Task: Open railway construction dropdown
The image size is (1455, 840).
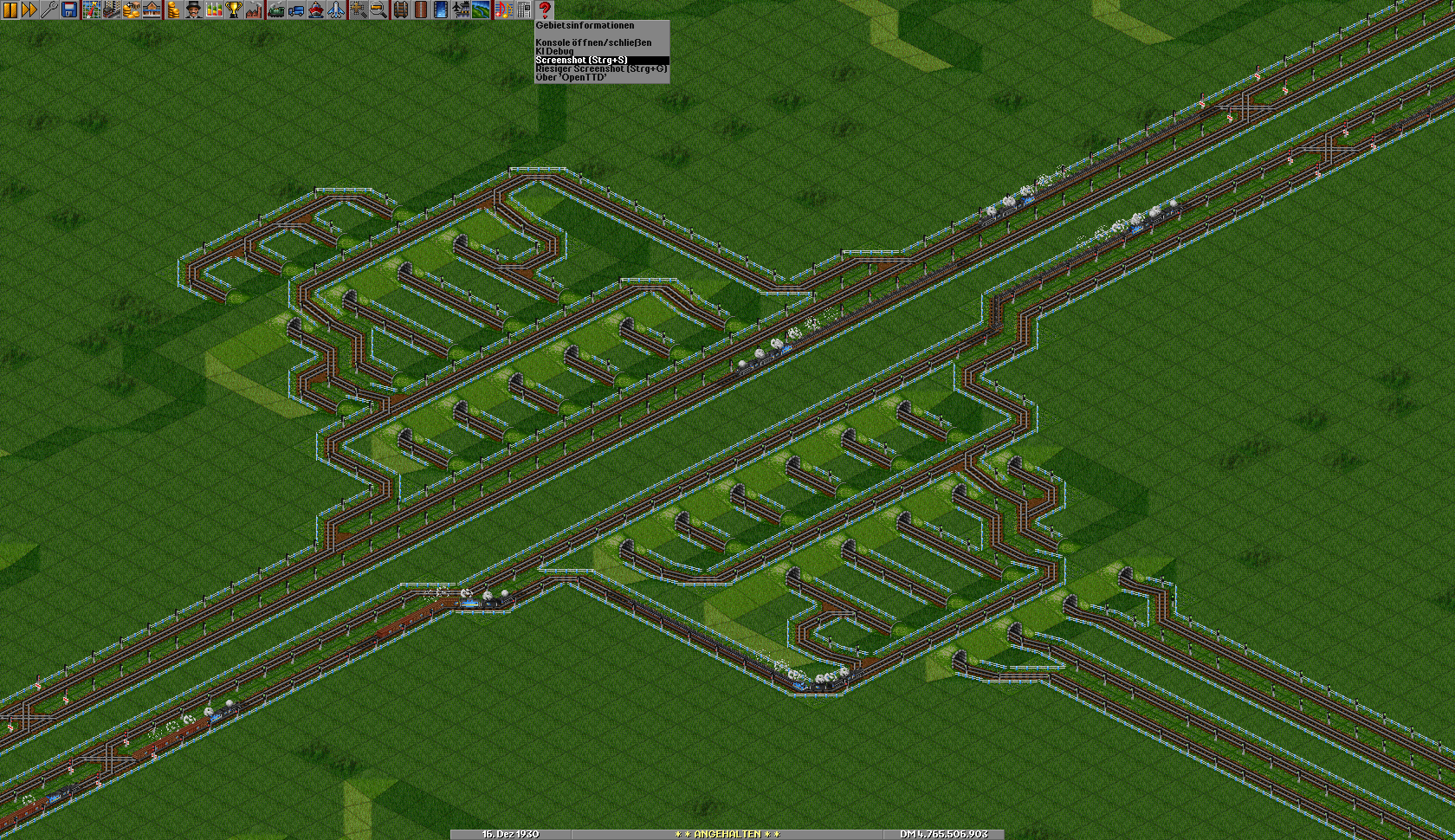Action: (x=400, y=10)
